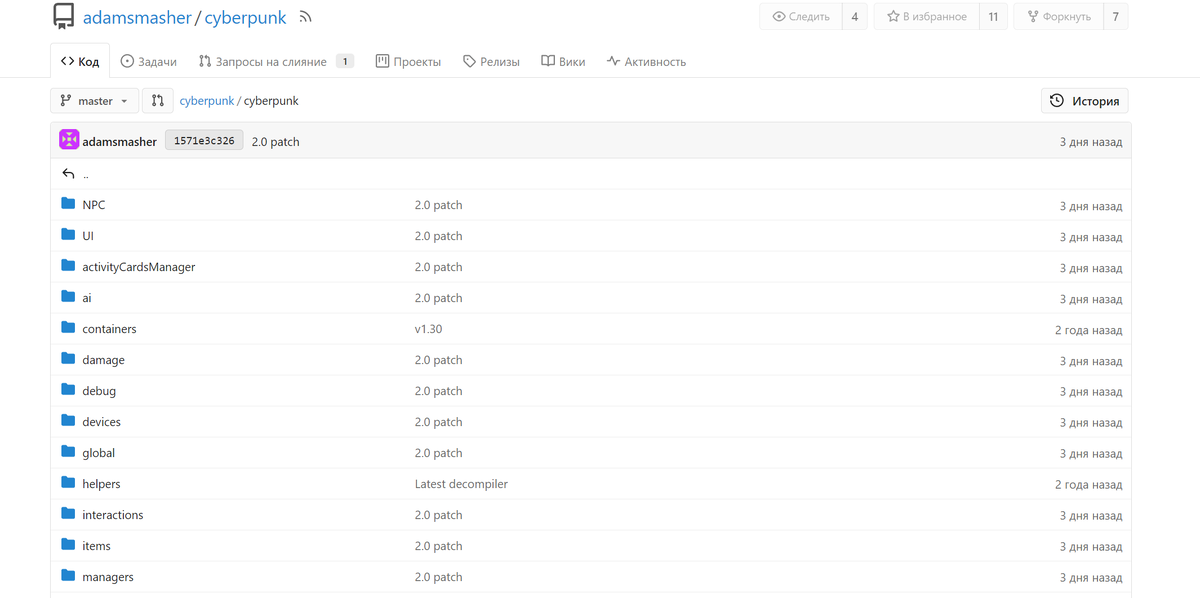Click the RSS feed icon beside the repository name
This screenshot has width=1200, height=598.
(305, 17)
